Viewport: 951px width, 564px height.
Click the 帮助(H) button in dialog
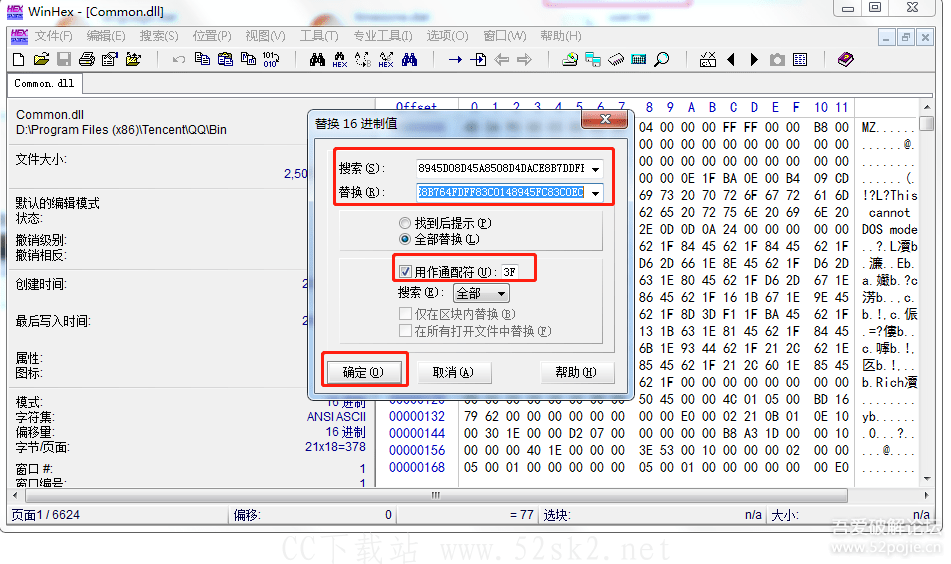tap(576, 372)
